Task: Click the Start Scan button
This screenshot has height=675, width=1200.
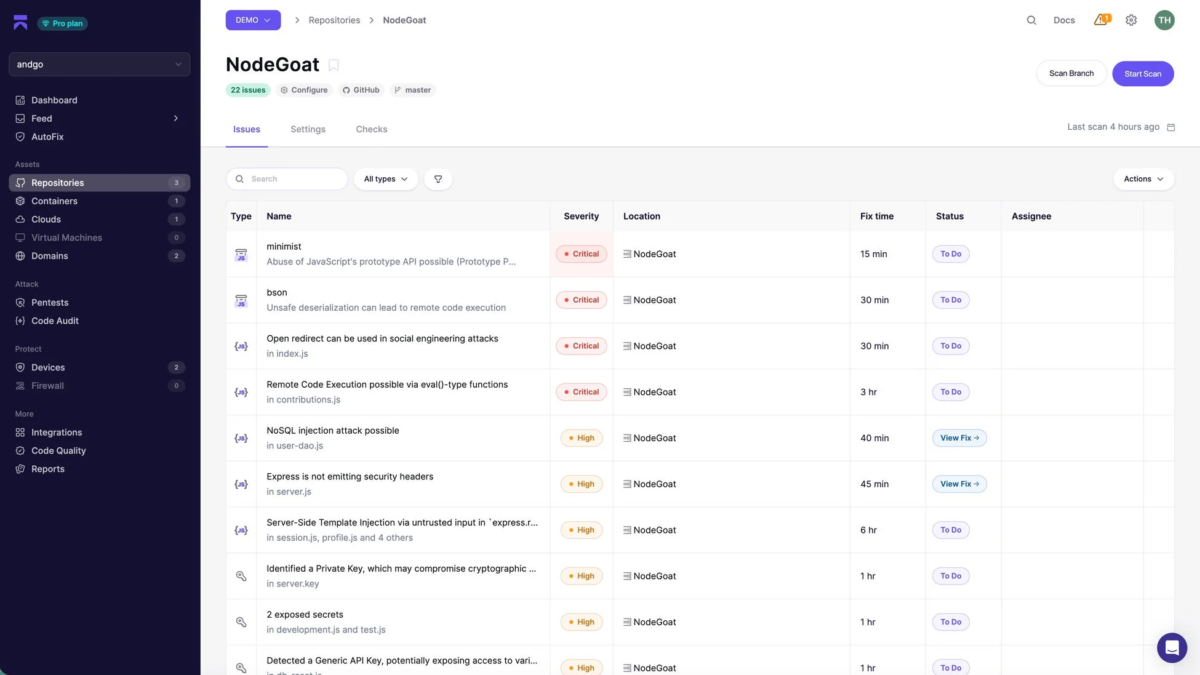Action: [1143, 73]
